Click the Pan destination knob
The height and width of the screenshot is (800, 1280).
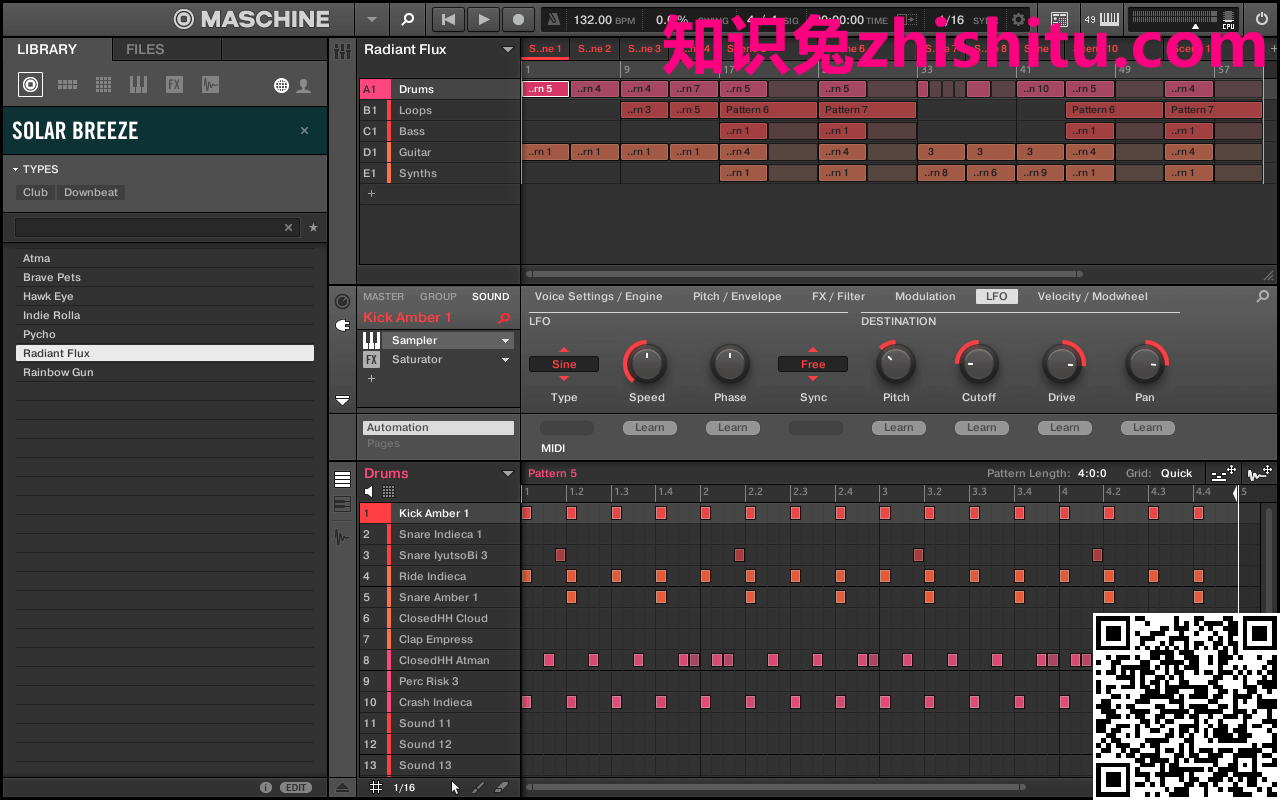[x=1145, y=363]
